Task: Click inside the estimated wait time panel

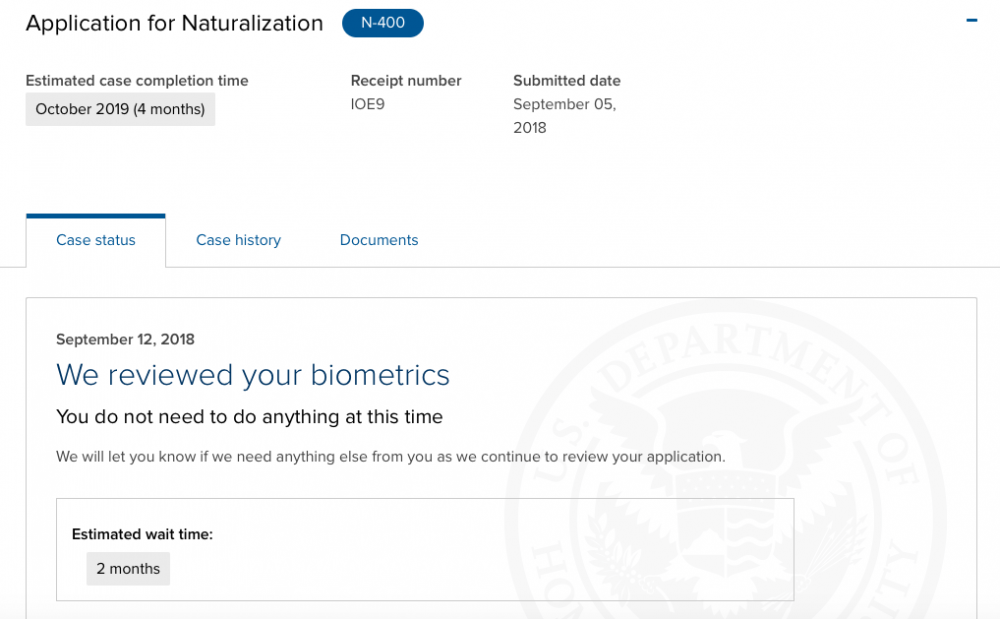Action: point(425,550)
